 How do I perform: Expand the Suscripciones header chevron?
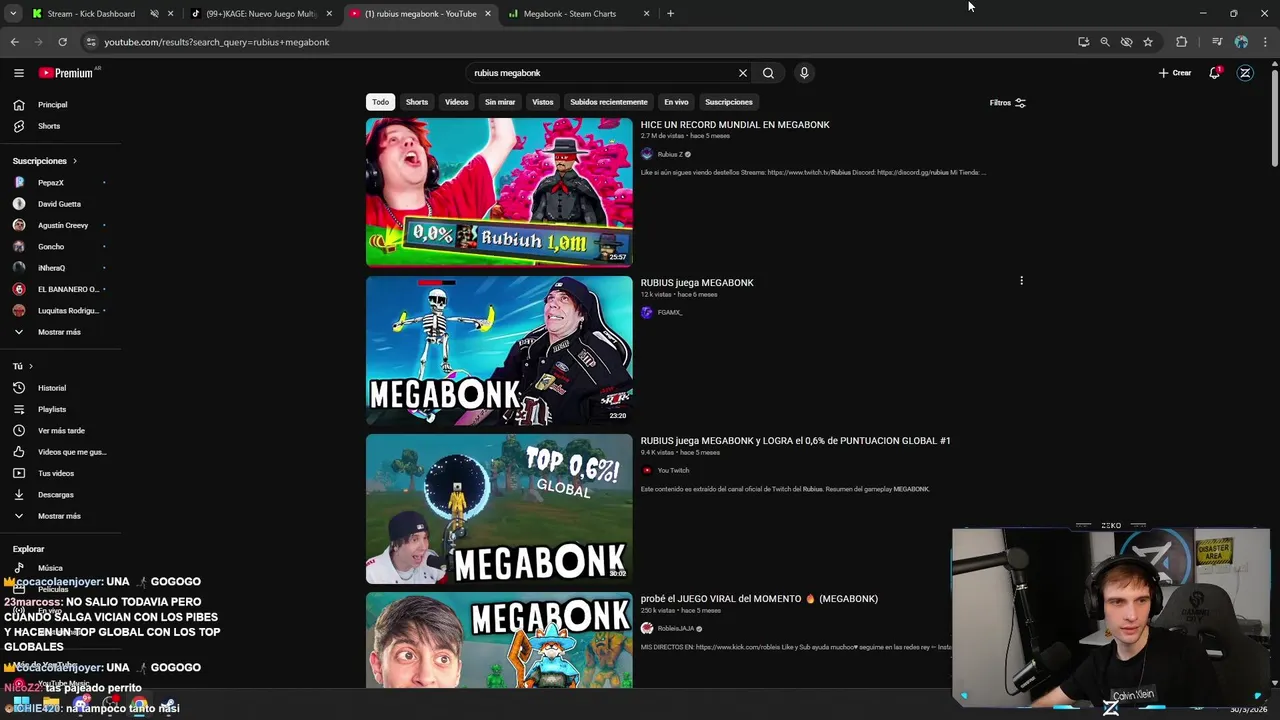point(74,161)
